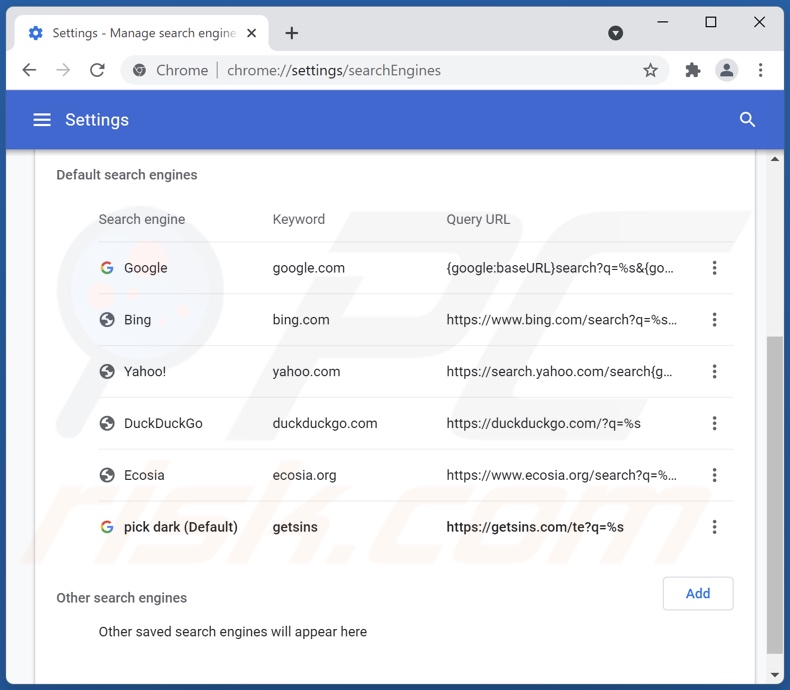The height and width of the screenshot is (690, 790).
Task: Reload the page
Action: tap(97, 70)
